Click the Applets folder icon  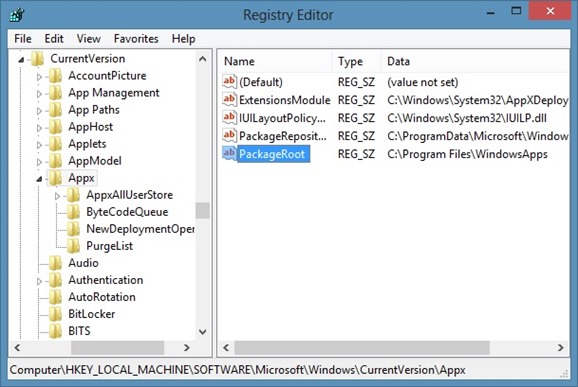tap(56, 144)
